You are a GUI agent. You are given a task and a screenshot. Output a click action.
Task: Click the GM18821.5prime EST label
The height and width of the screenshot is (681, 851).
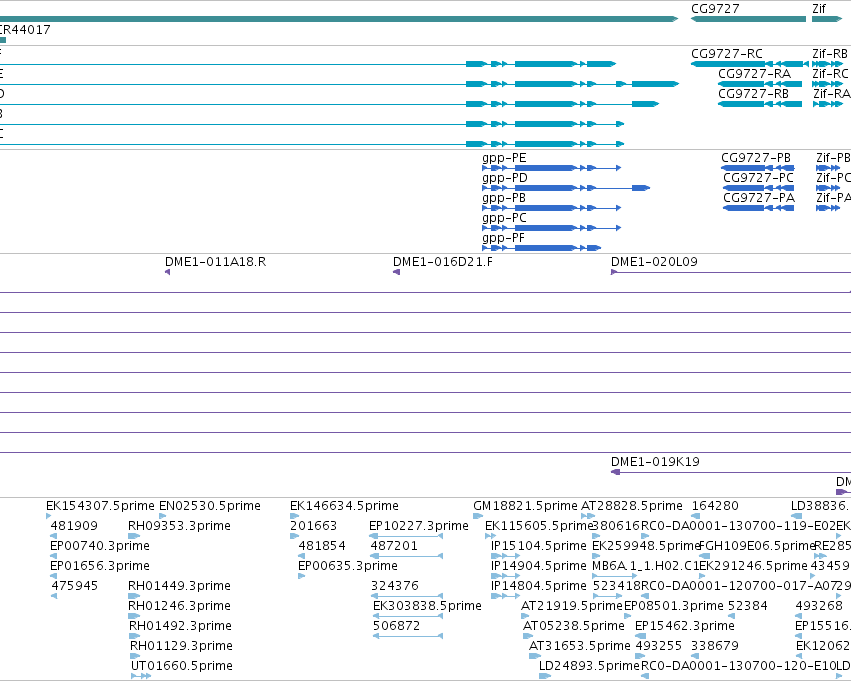pyautogui.click(x=525, y=506)
